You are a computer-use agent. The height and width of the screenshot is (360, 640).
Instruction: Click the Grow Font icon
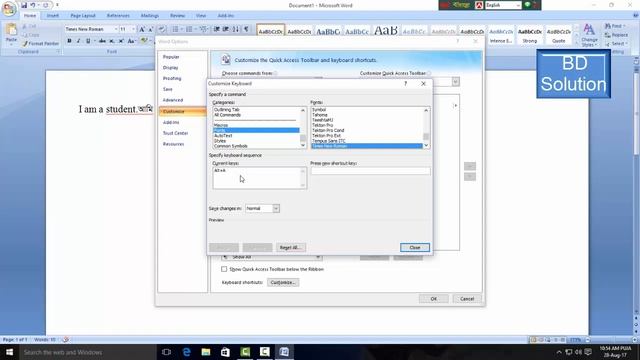142,29
